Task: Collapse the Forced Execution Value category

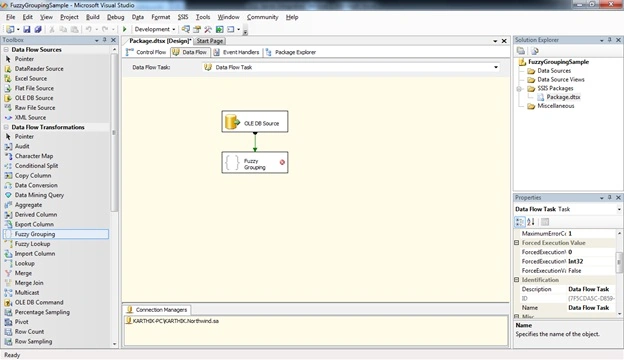Action: click(x=517, y=243)
